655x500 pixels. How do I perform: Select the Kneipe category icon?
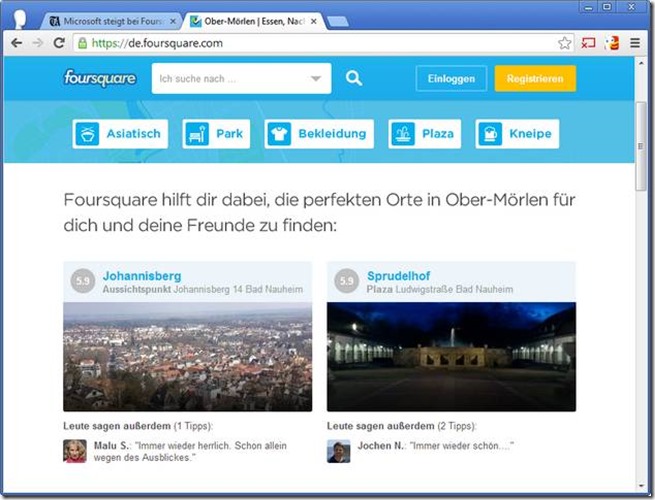(489, 134)
